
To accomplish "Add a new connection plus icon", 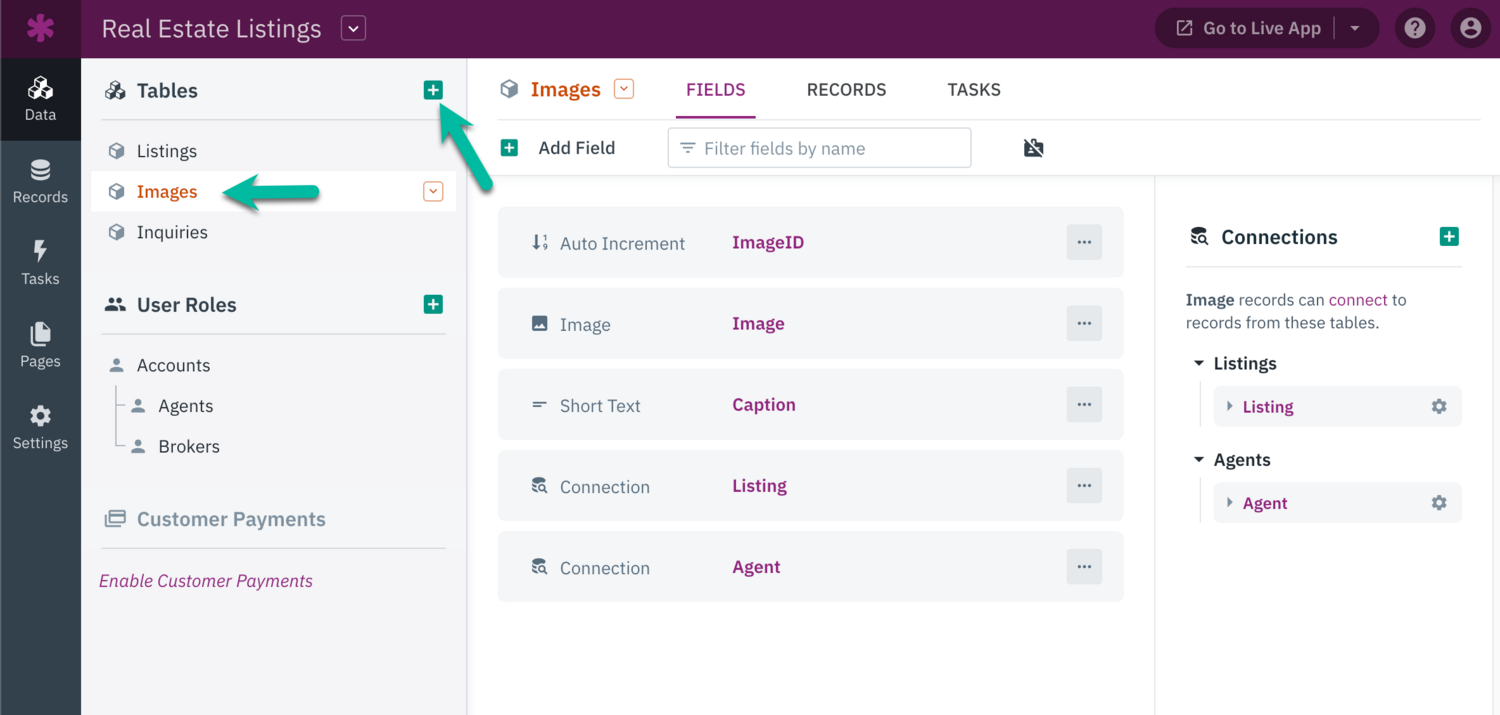I will pyautogui.click(x=1449, y=237).
